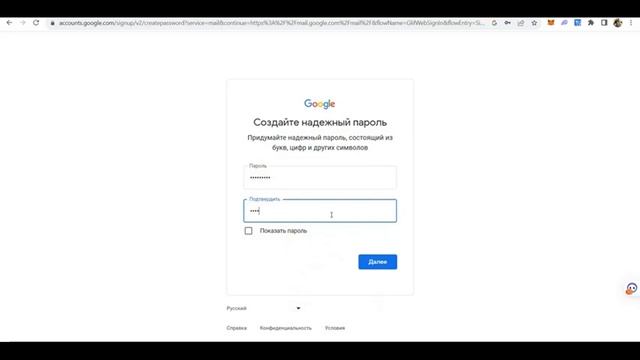Open the Справка link
Image resolution: width=640 pixels, height=360 pixels.
coord(236,328)
